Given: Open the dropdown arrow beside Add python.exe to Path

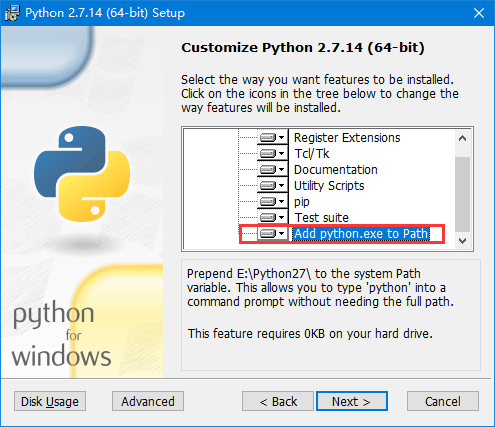Looking at the screenshot, I should (282, 233).
